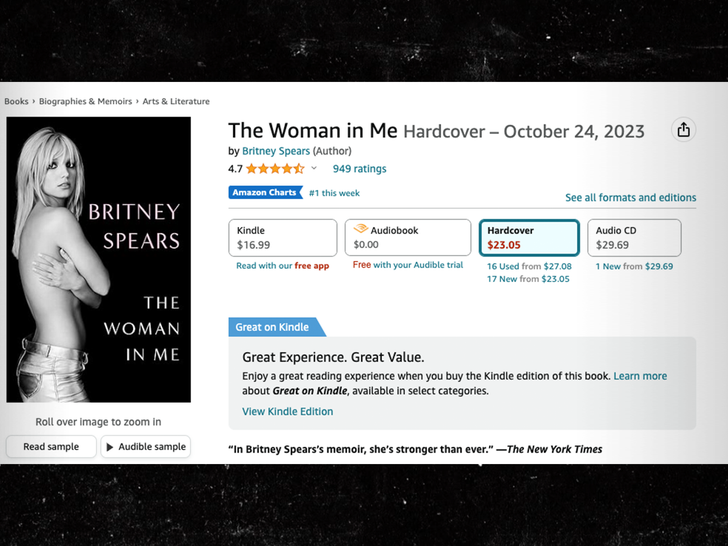The image size is (728, 546).
Task: Open the Read sample button
Action: click(x=51, y=447)
